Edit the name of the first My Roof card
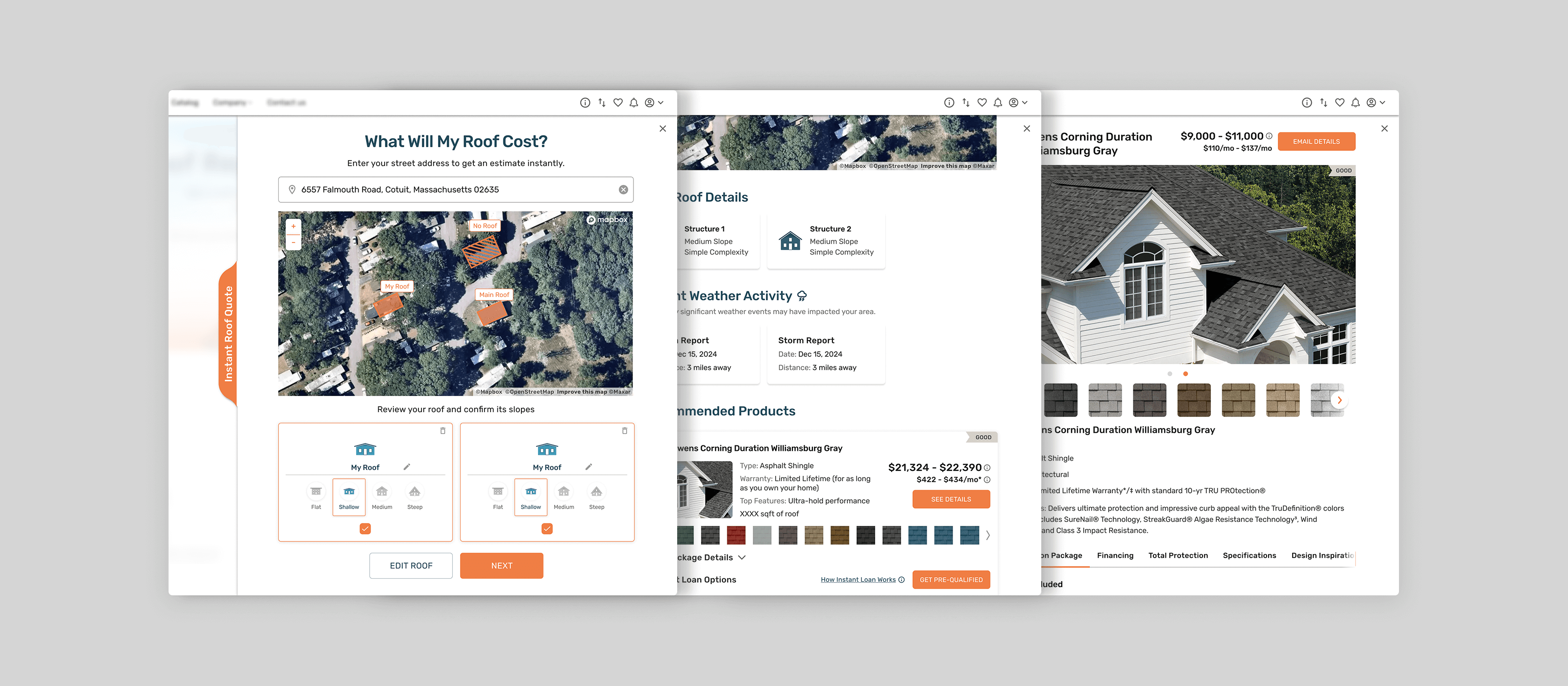 [407, 467]
